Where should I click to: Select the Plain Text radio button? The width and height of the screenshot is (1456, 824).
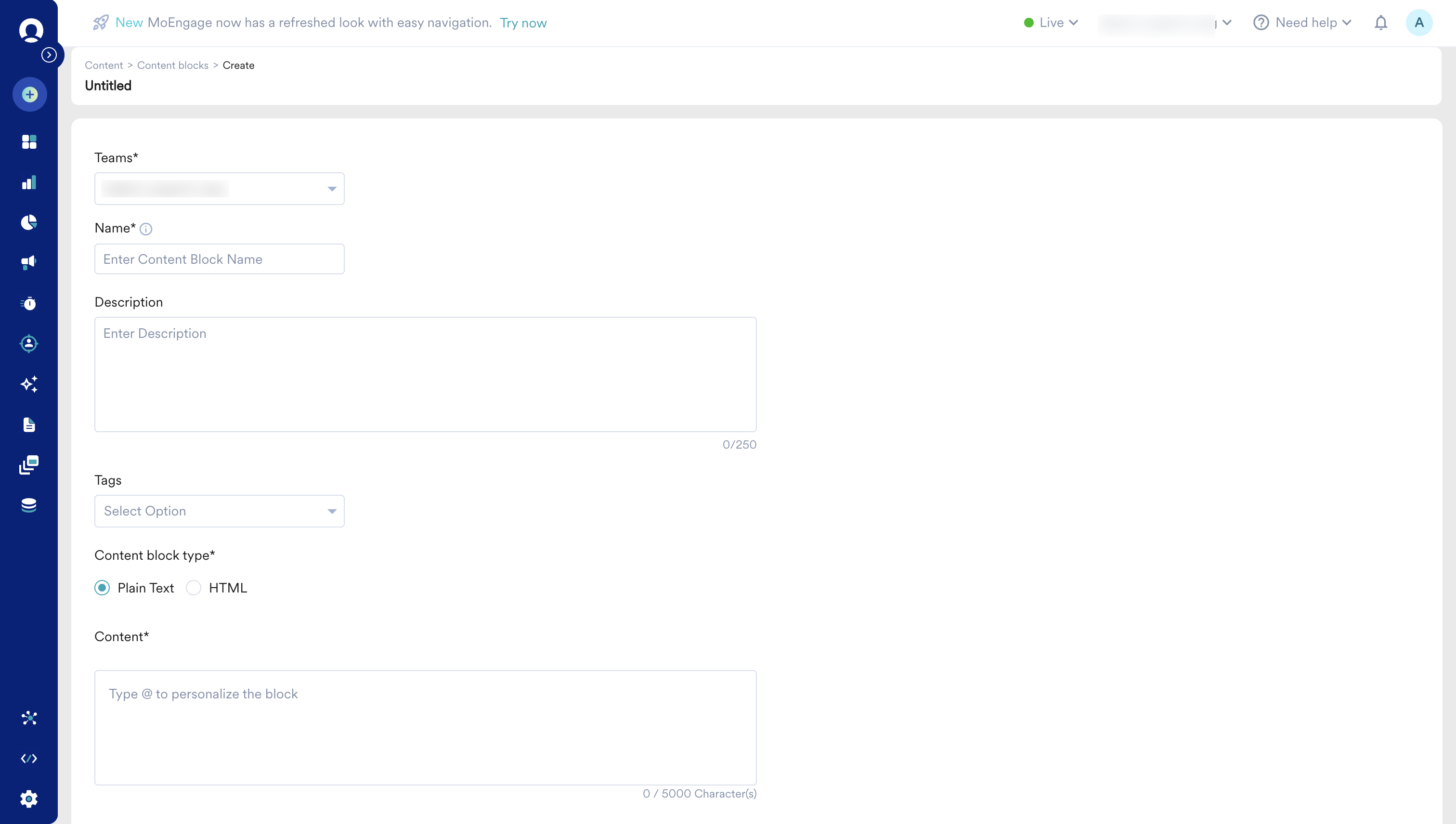tap(103, 588)
